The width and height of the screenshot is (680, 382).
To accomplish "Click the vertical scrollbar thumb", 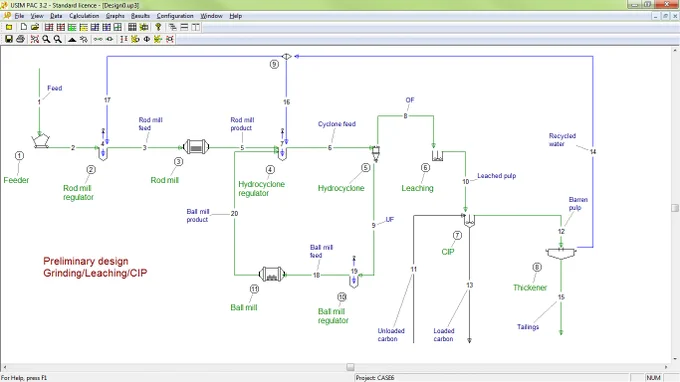I will coord(675,208).
